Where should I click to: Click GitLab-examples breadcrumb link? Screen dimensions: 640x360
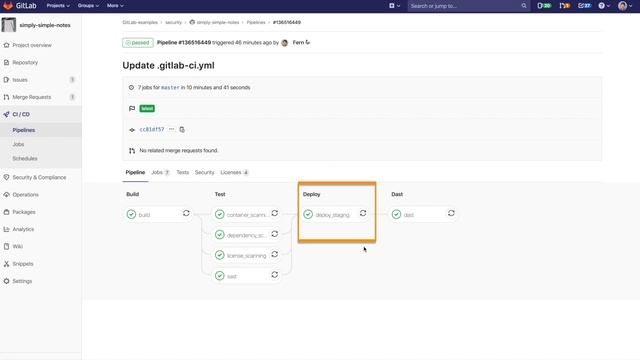[x=140, y=22]
